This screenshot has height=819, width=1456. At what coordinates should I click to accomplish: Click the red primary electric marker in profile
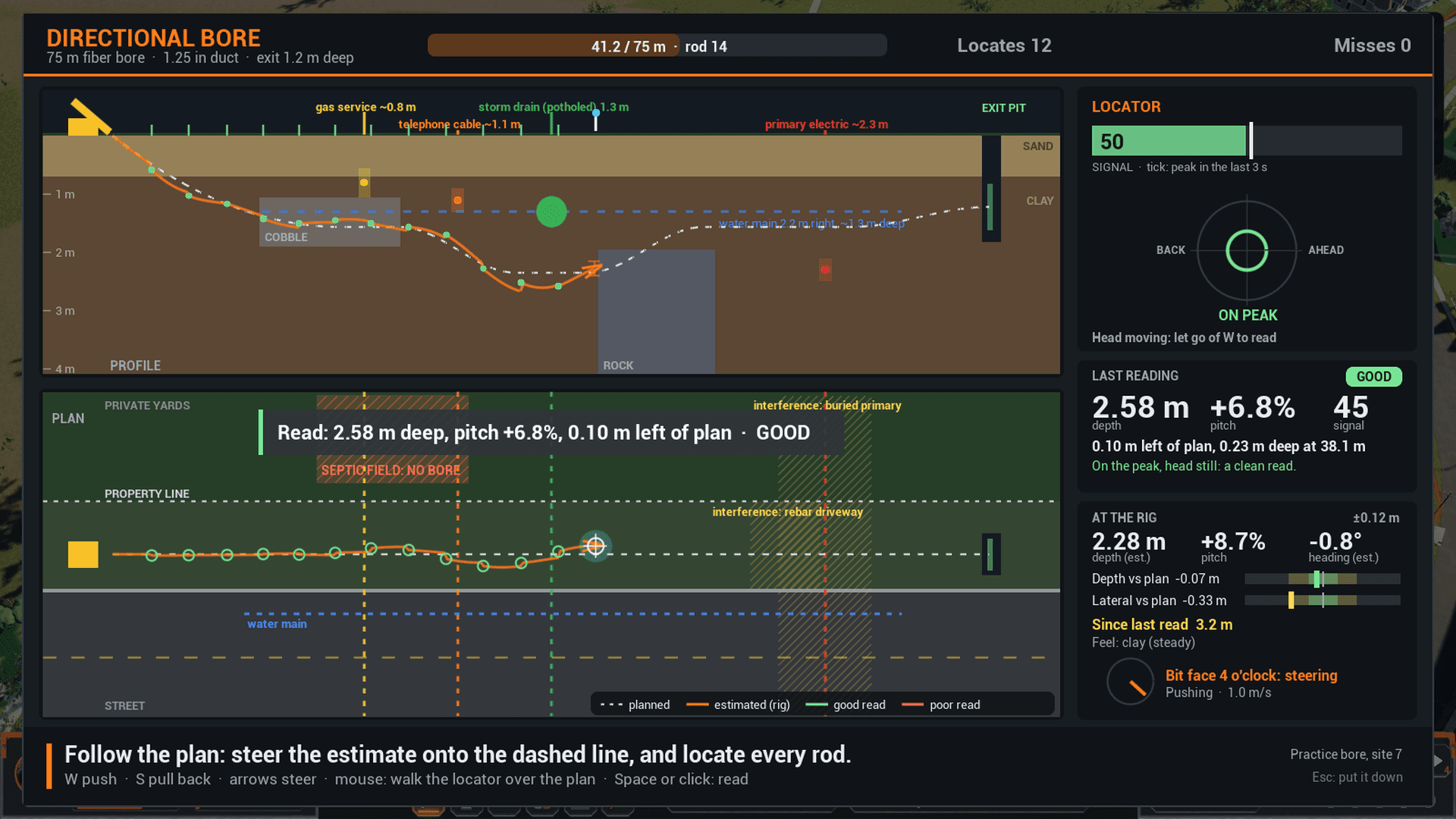point(825,270)
